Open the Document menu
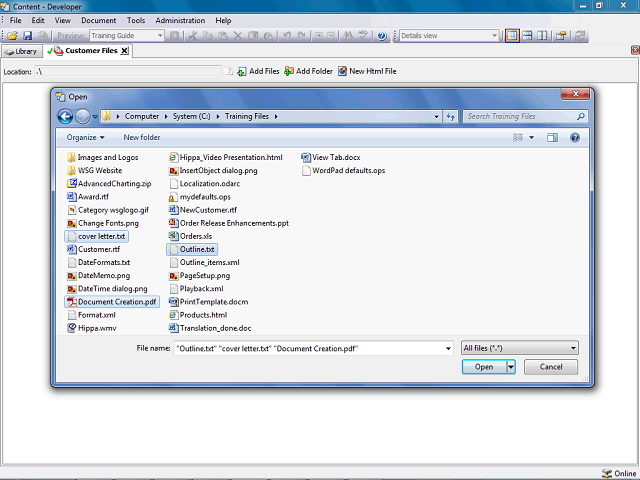The height and width of the screenshot is (480, 640). point(99,20)
